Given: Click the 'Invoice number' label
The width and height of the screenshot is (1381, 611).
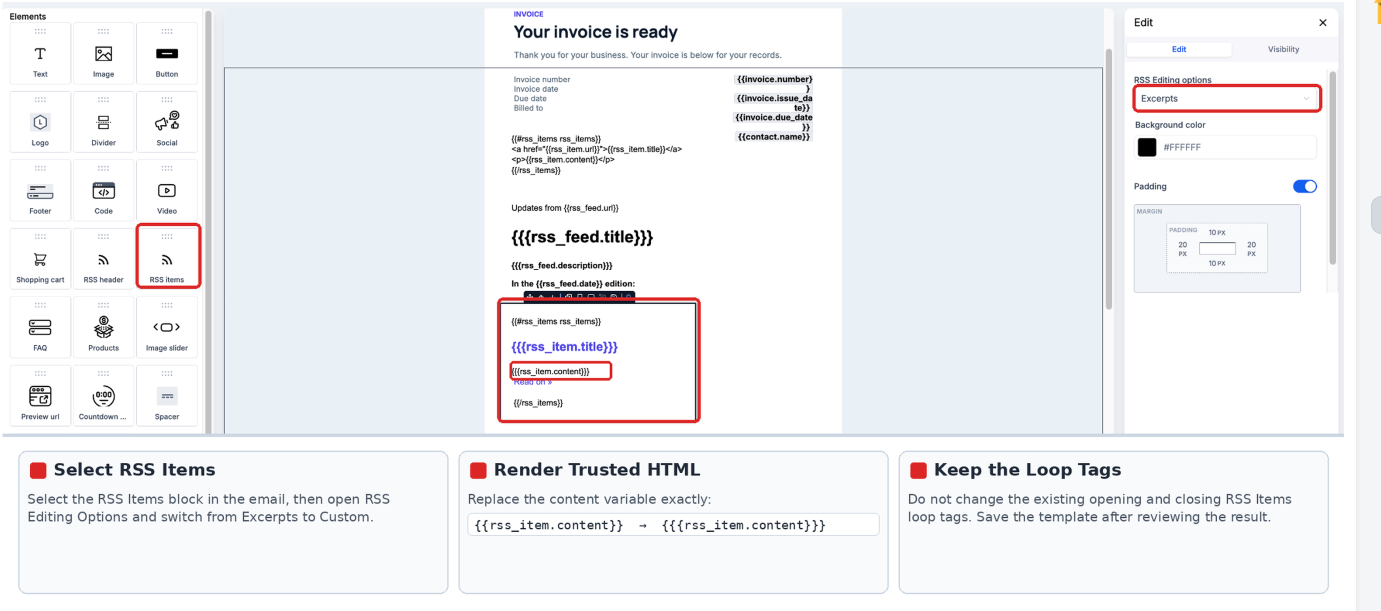Looking at the screenshot, I should [x=542, y=79].
